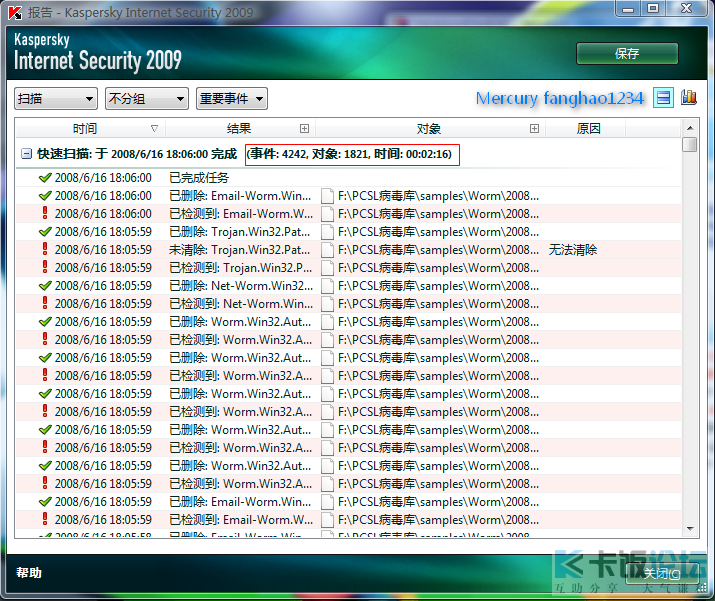Select the 已完成任务 row
This screenshot has width=715, height=601.
[x=348, y=178]
